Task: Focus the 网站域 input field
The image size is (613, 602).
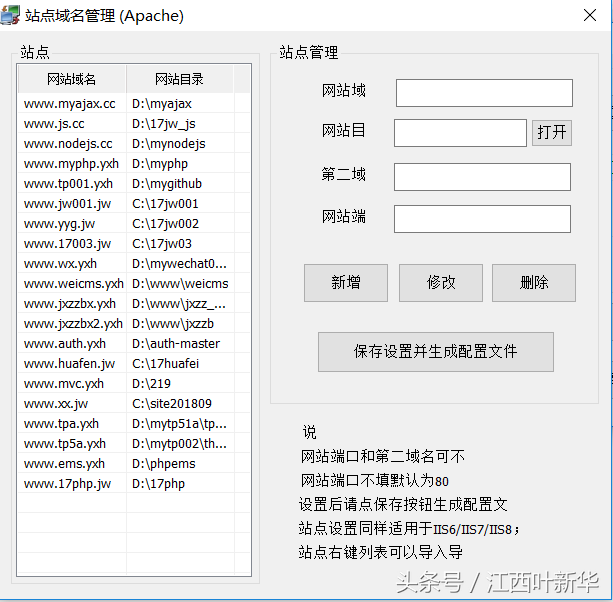Action: 484,93
